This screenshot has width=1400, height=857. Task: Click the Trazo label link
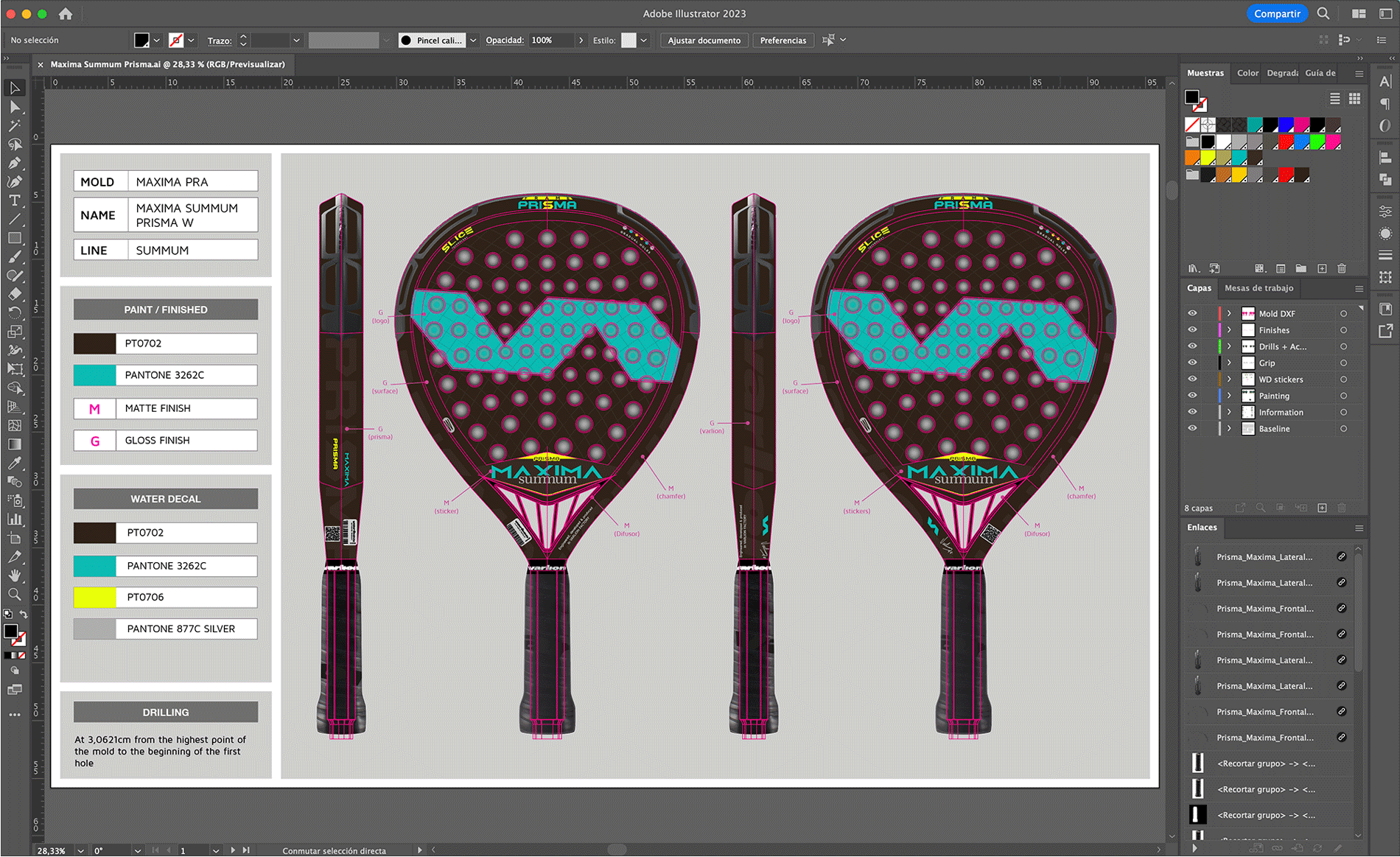point(219,41)
